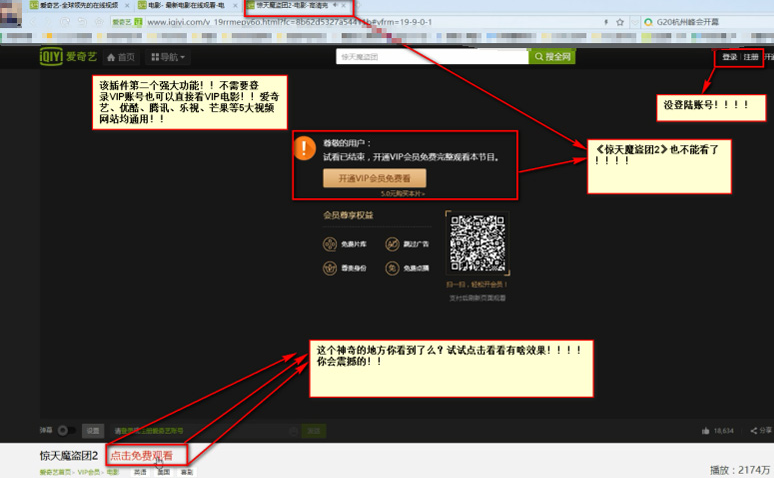
Task: Toggle the 弹幕 bullet comment switch
Action: point(66,431)
